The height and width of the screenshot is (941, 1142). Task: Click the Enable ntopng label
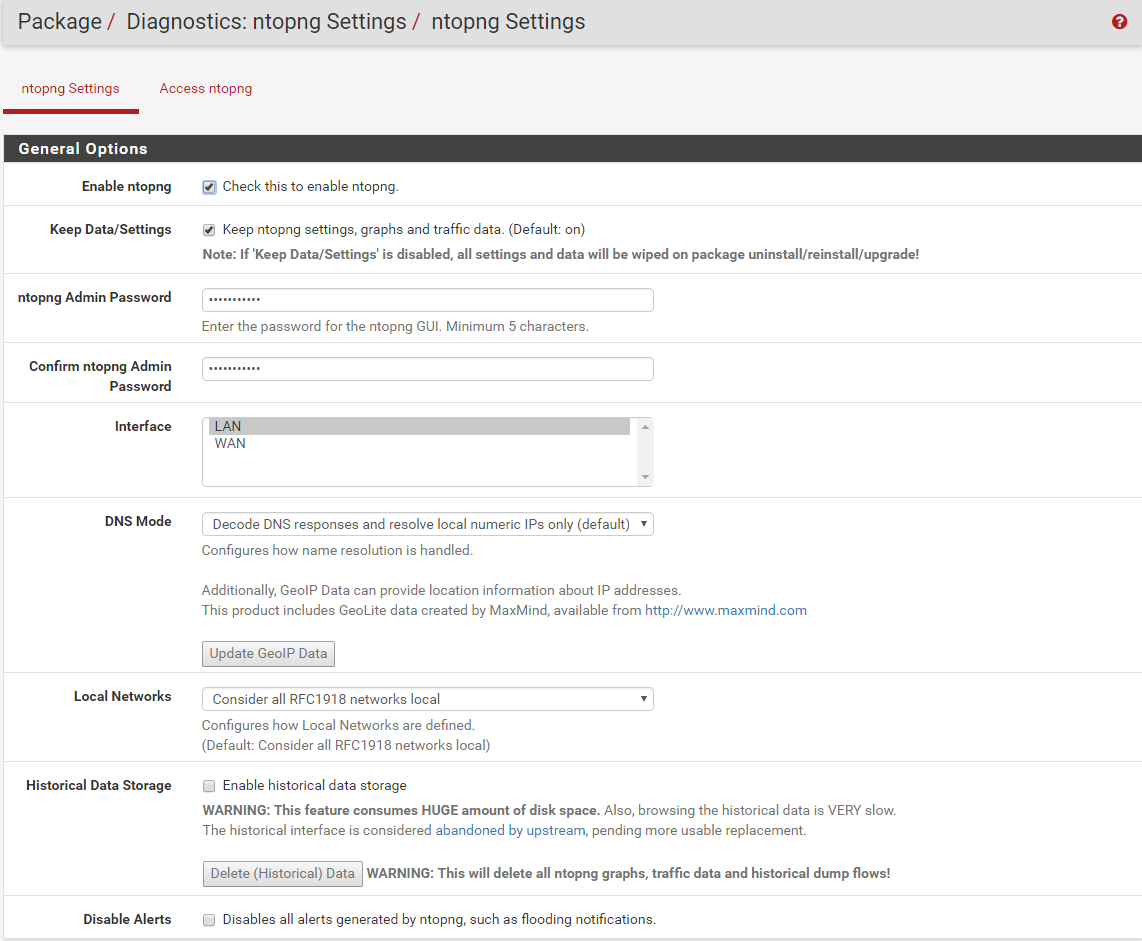(x=127, y=186)
